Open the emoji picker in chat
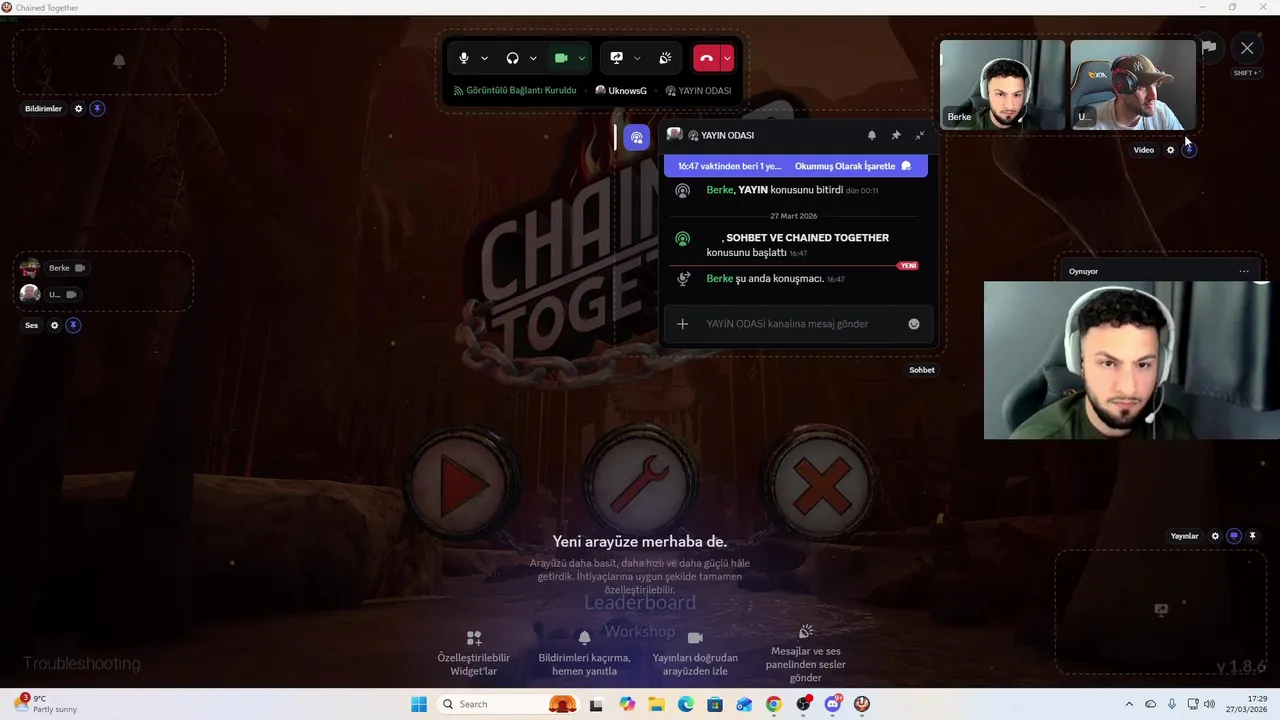Screen dimensions: 1280x720 914,324
